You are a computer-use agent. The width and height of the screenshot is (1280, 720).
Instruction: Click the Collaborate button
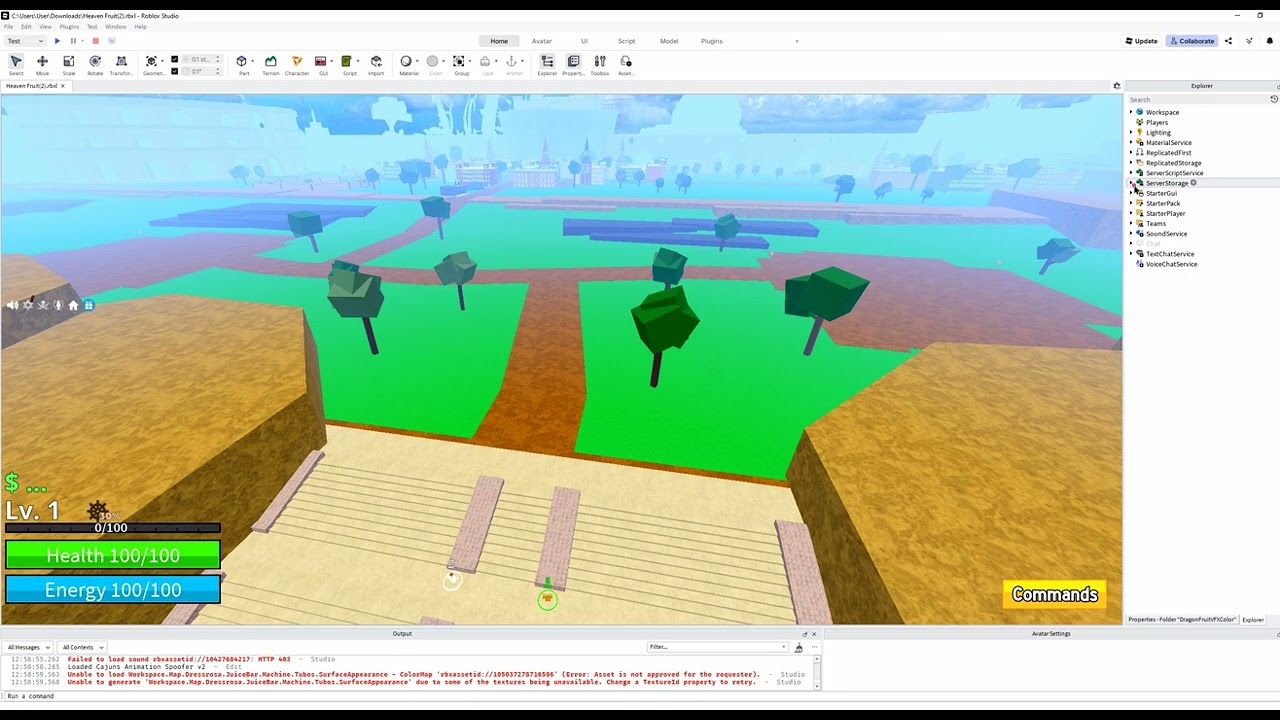tap(1192, 41)
